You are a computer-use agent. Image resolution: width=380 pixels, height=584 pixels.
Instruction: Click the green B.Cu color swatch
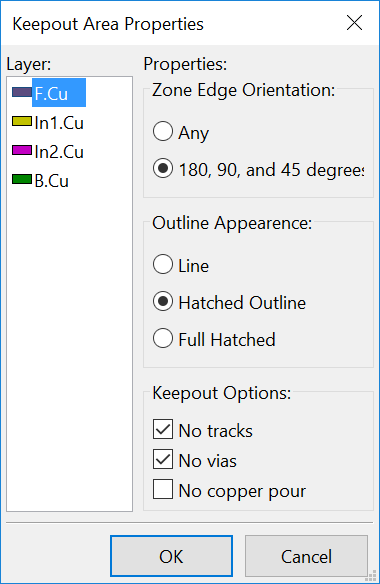pos(22,179)
